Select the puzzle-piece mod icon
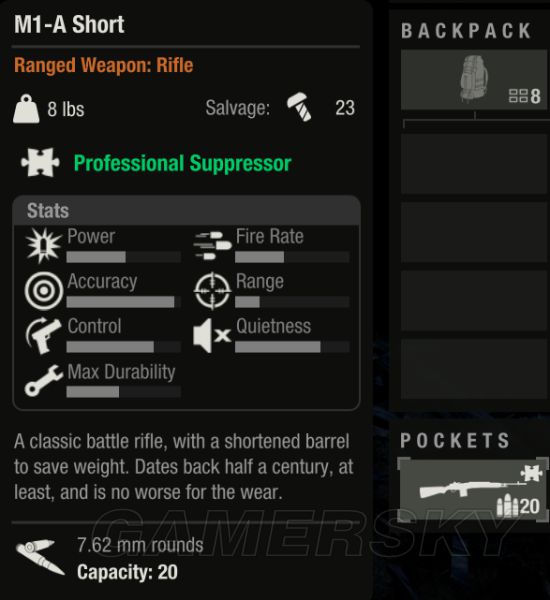Screen dimensions: 550x600 tap(40, 162)
